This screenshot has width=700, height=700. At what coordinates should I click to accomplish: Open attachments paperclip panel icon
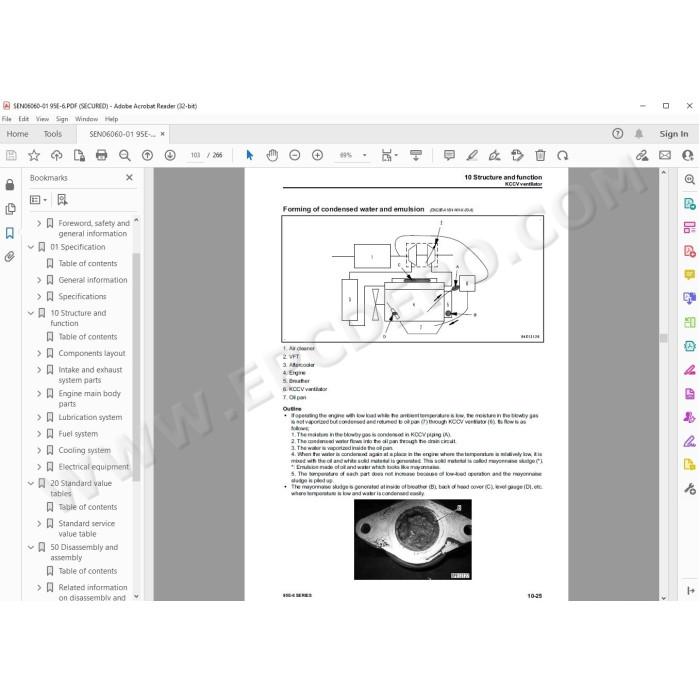tap(10, 256)
